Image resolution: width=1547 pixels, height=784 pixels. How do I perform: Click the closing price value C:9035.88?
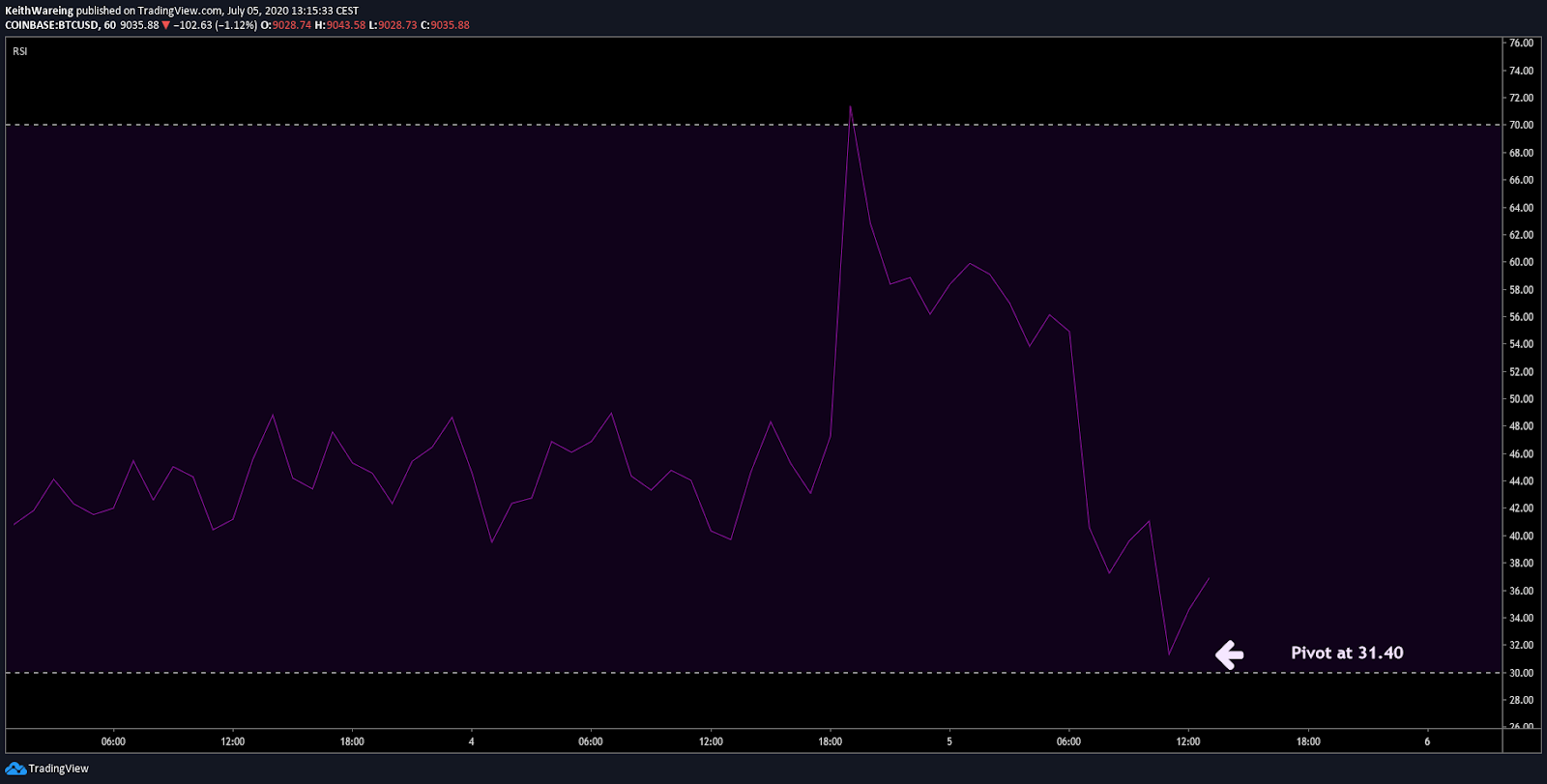tap(445, 25)
